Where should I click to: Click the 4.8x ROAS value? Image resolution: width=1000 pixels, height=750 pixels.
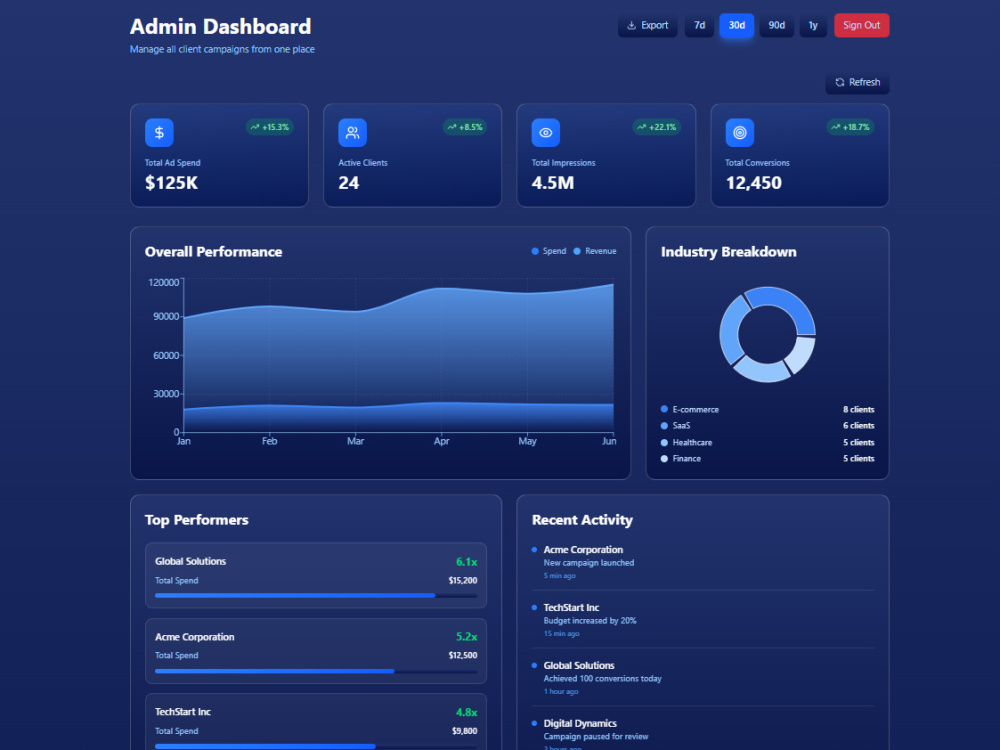[466, 712]
